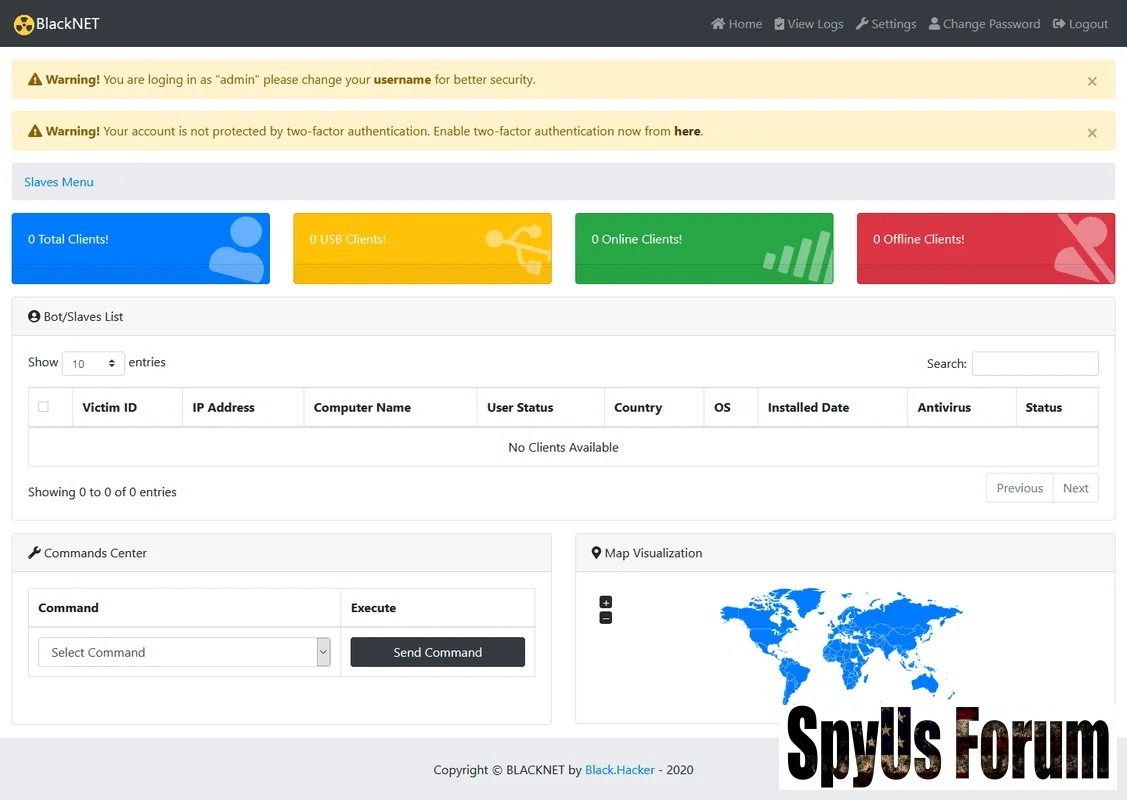Viewport: 1127px width, 800px height.
Task: Expand the Slaves Menu
Action: click(59, 182)
